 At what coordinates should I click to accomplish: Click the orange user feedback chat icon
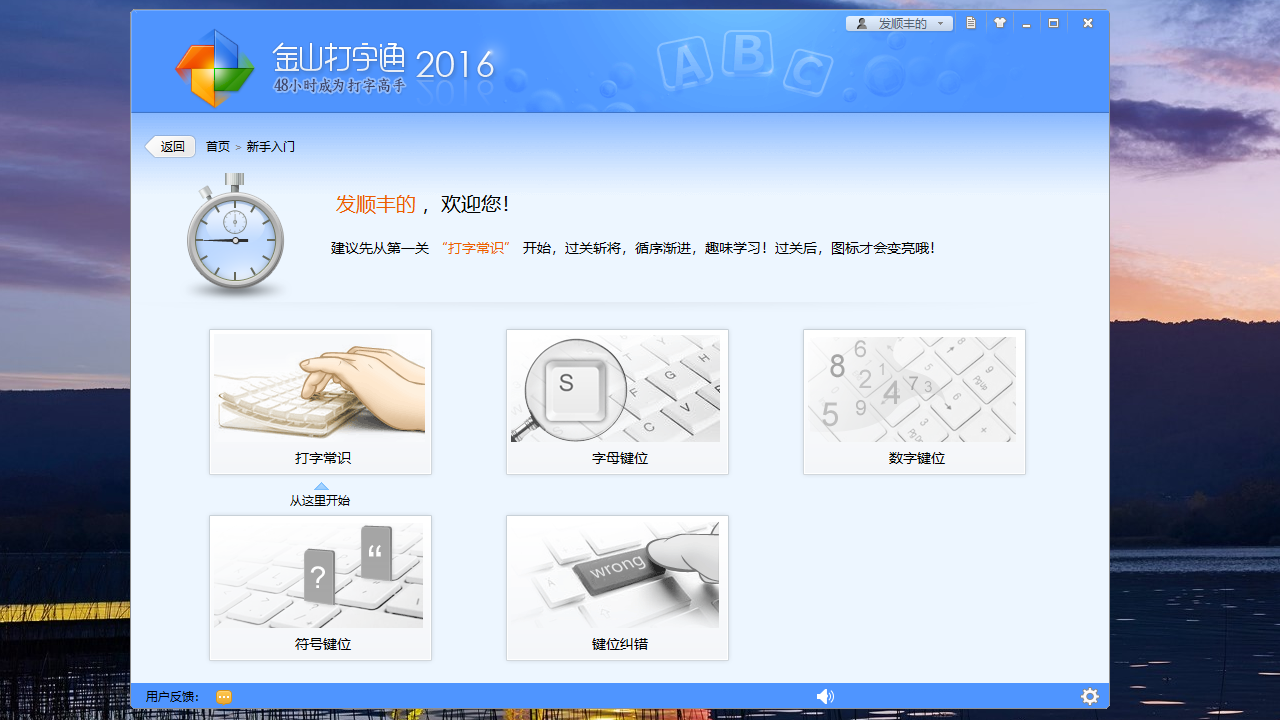(x=223, y=696)
